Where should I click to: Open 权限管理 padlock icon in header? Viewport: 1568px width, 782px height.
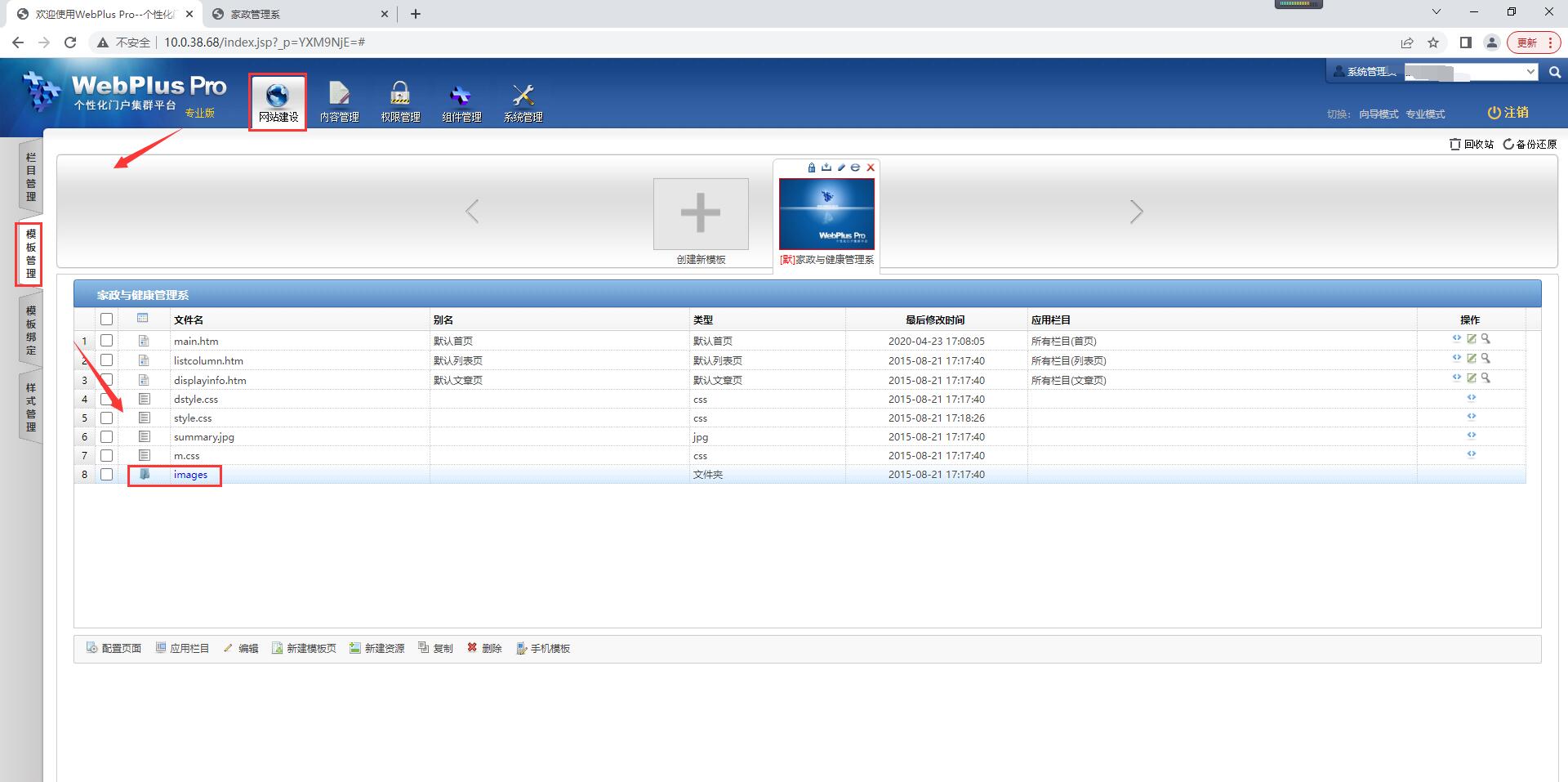pyautogui.click(x=400, y=95)
